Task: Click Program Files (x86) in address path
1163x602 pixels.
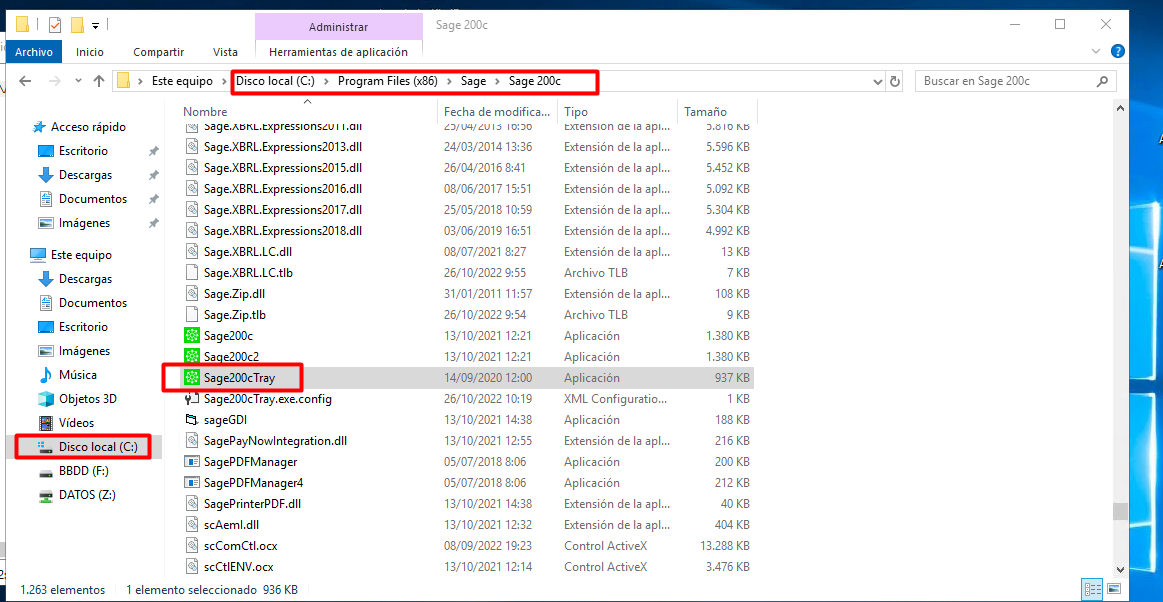Action: 387,81
